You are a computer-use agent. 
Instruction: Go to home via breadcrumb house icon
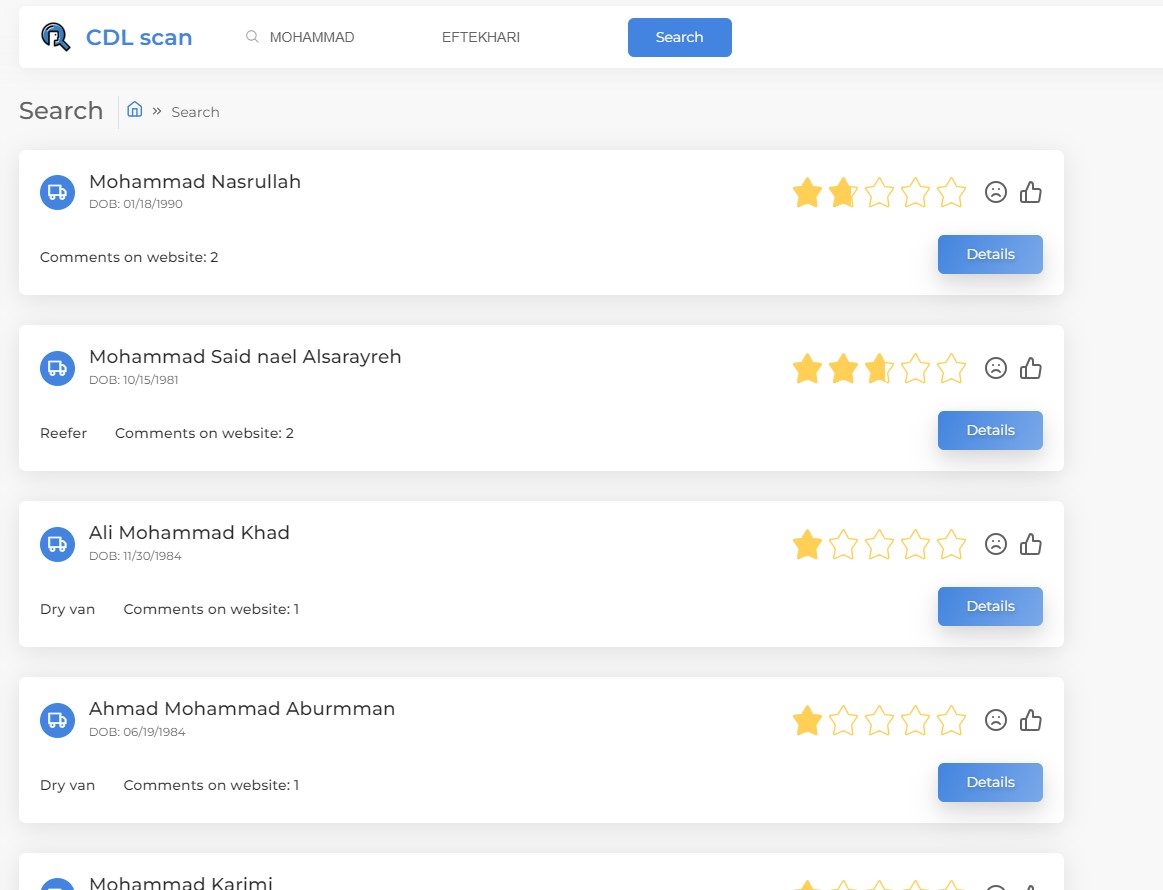point(135,110)
